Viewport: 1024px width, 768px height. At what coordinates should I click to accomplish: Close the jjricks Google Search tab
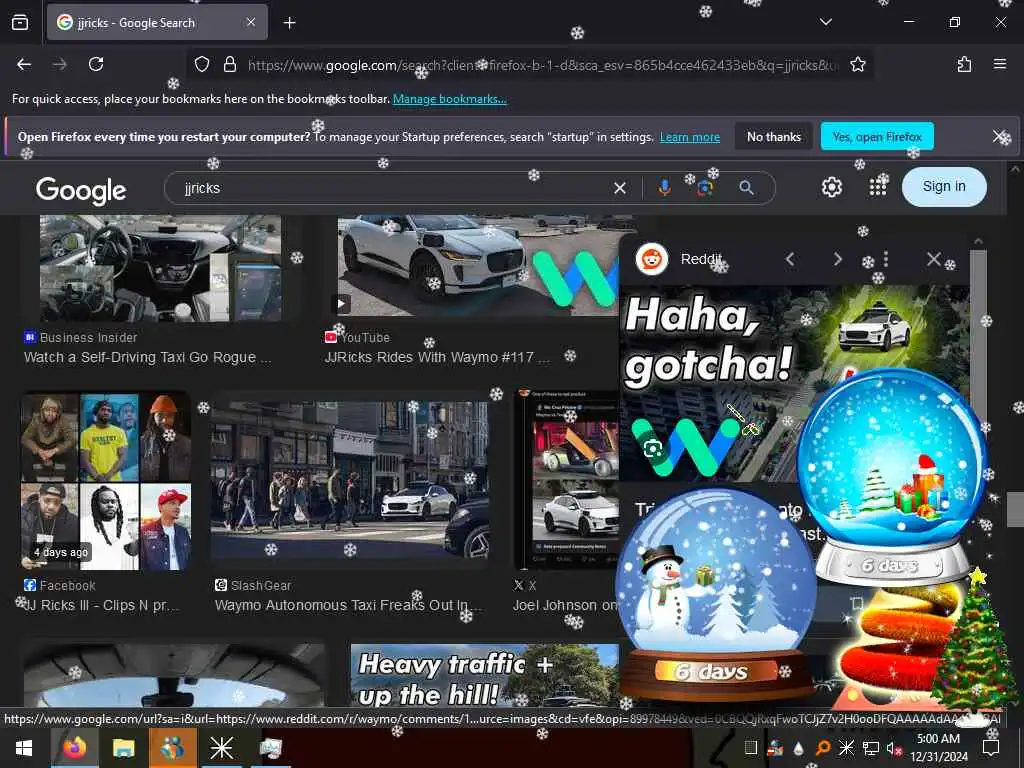tap(251, 22)
